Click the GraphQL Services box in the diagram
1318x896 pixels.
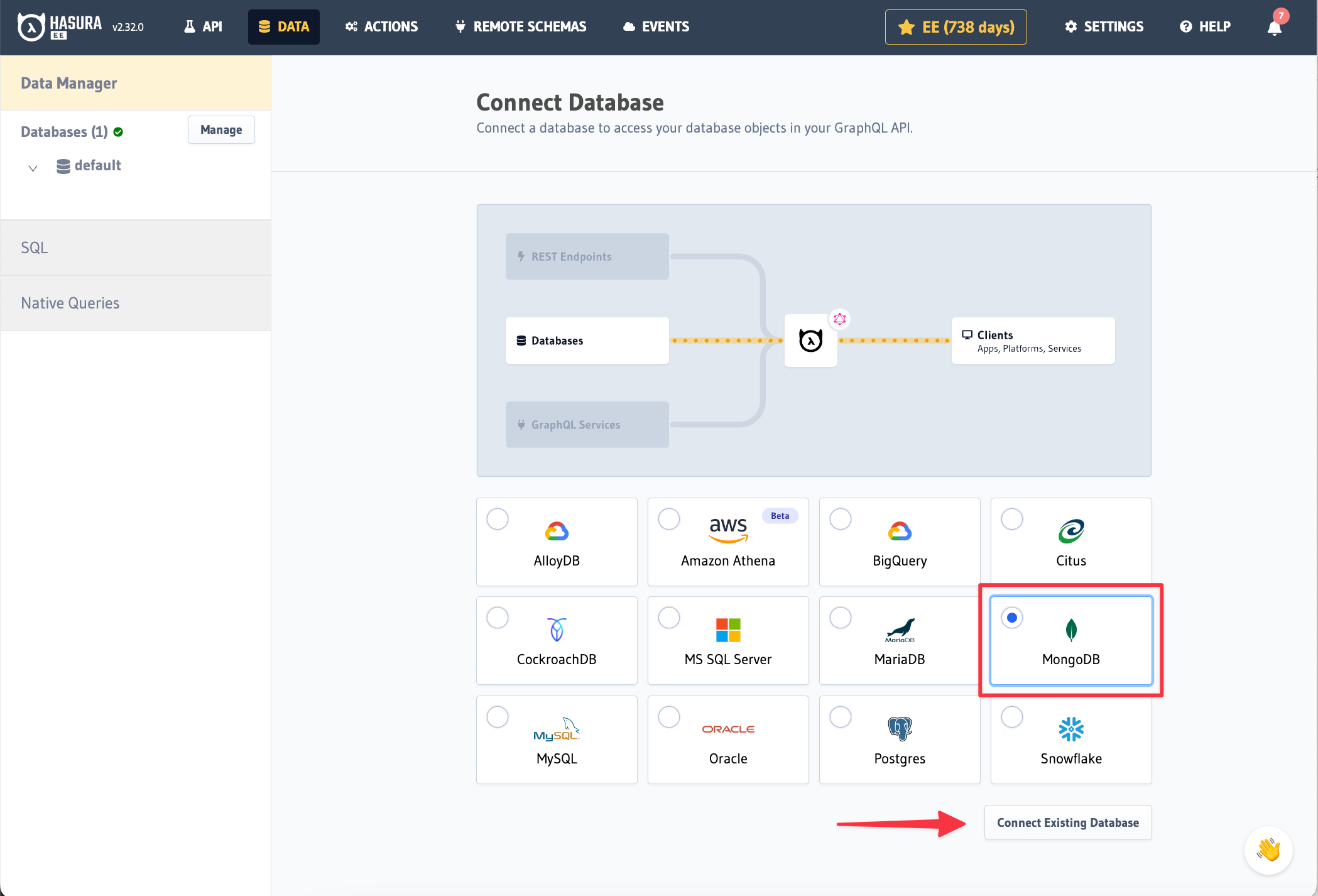[x=587, y=425]
